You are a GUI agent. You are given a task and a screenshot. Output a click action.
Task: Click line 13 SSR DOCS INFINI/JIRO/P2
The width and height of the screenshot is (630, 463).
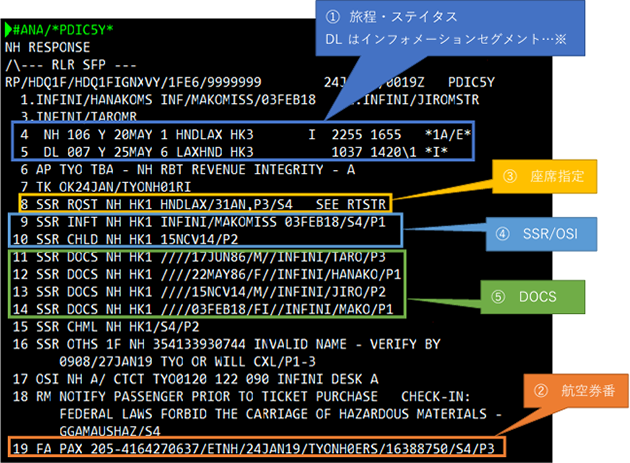coord(199,292)
